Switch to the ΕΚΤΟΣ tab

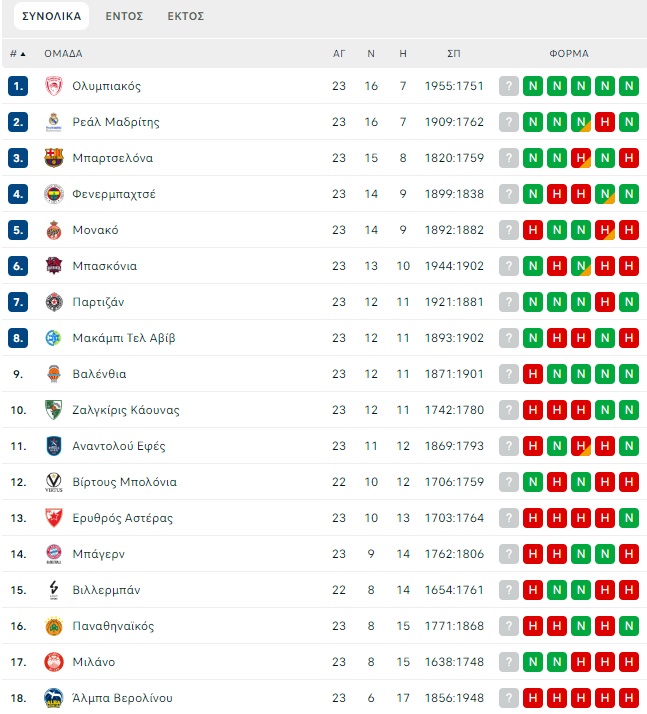pos(186,16)
